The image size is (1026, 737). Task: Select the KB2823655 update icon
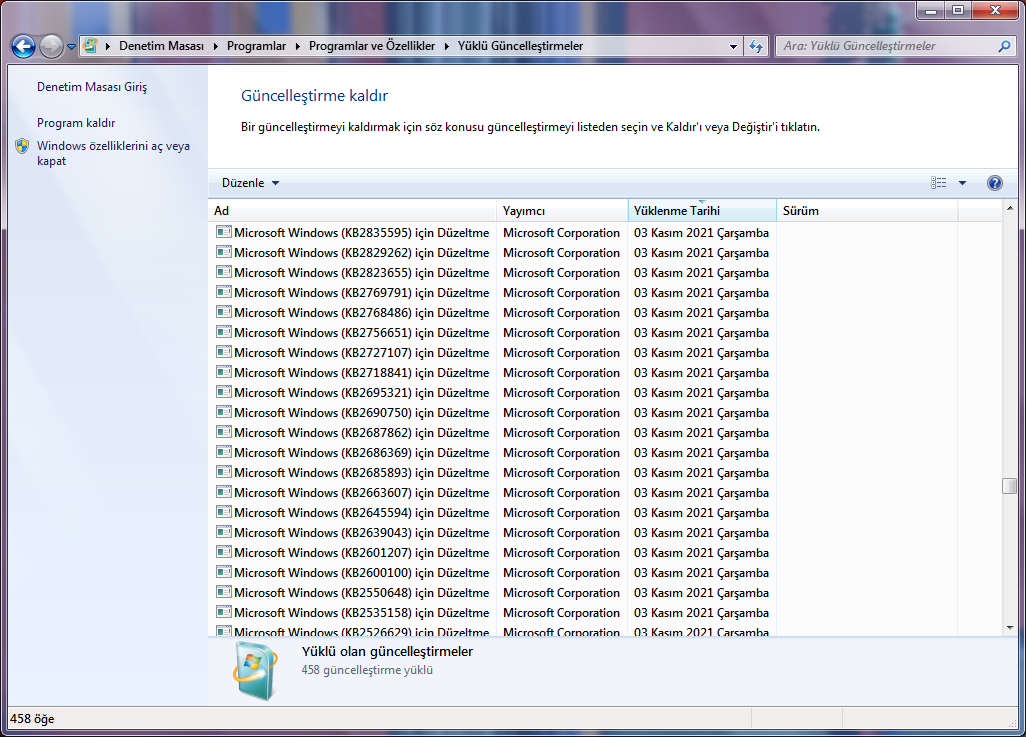coord(224,272)
